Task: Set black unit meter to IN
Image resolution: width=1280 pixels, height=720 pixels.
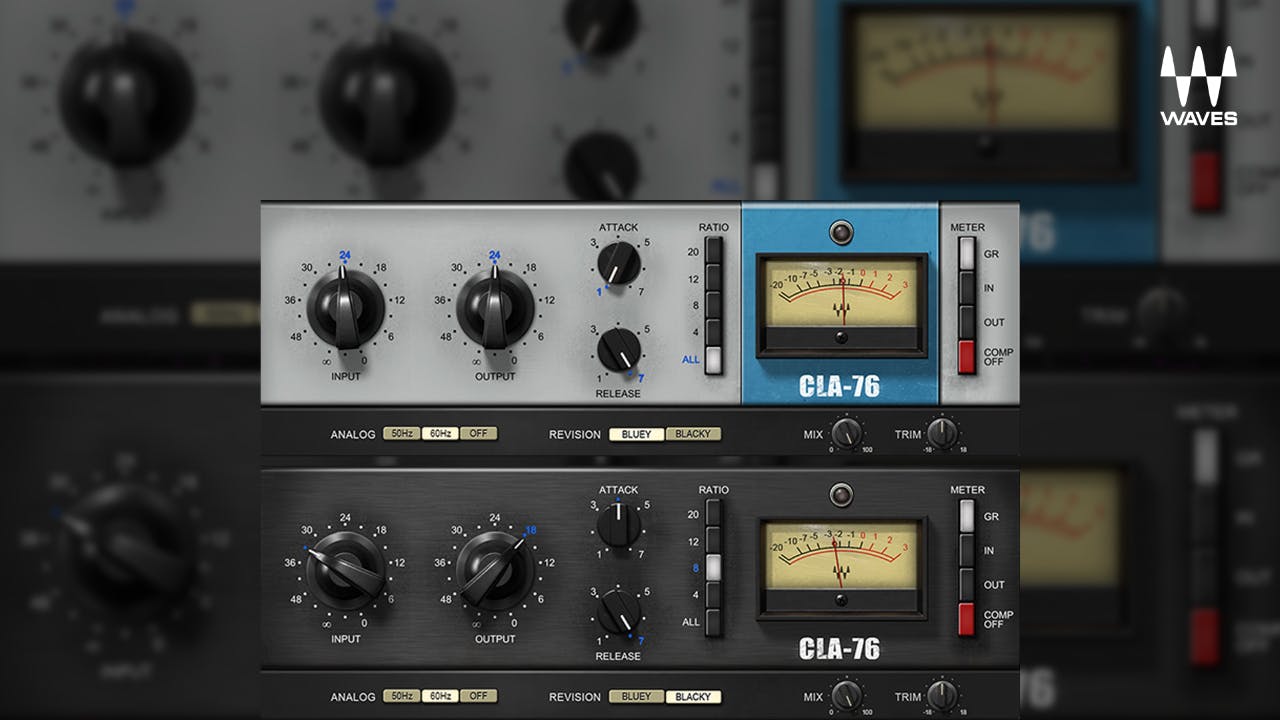Action: point(966,550)
